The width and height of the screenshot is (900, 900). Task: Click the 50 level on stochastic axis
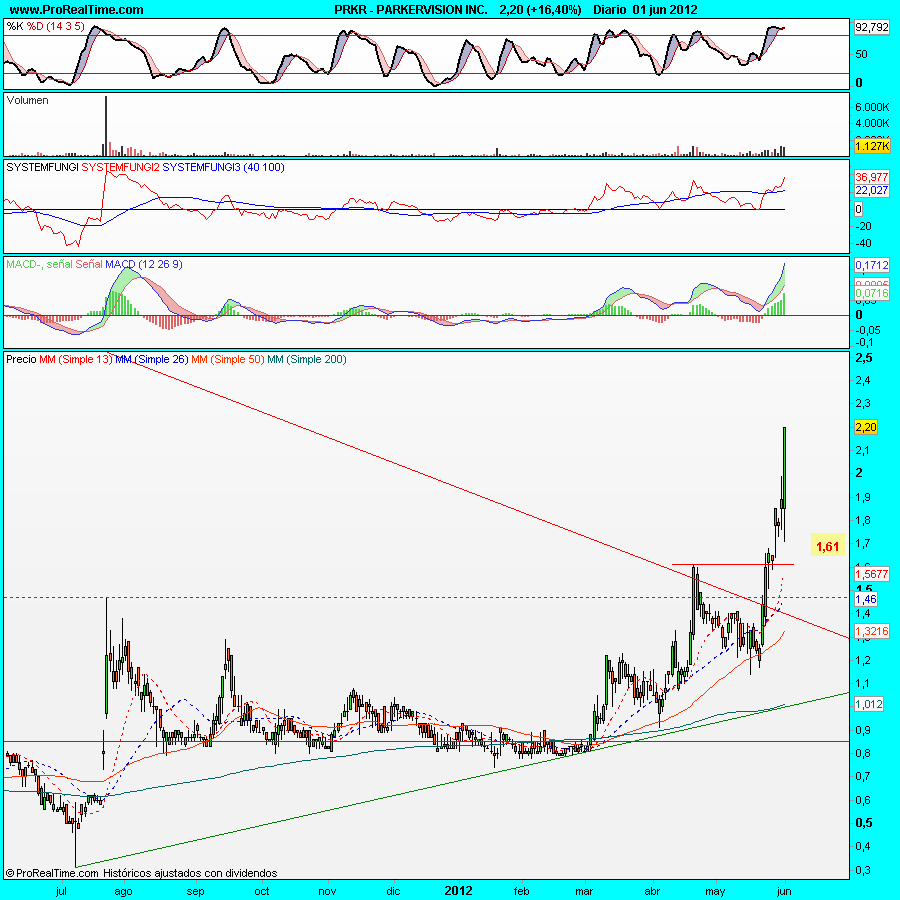point(861,55)
